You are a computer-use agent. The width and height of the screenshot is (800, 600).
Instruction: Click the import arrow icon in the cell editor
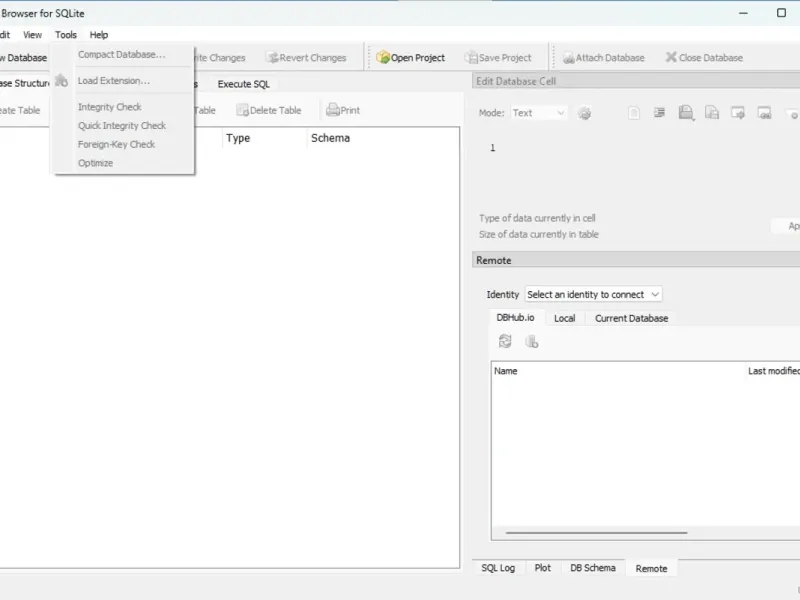738,113
